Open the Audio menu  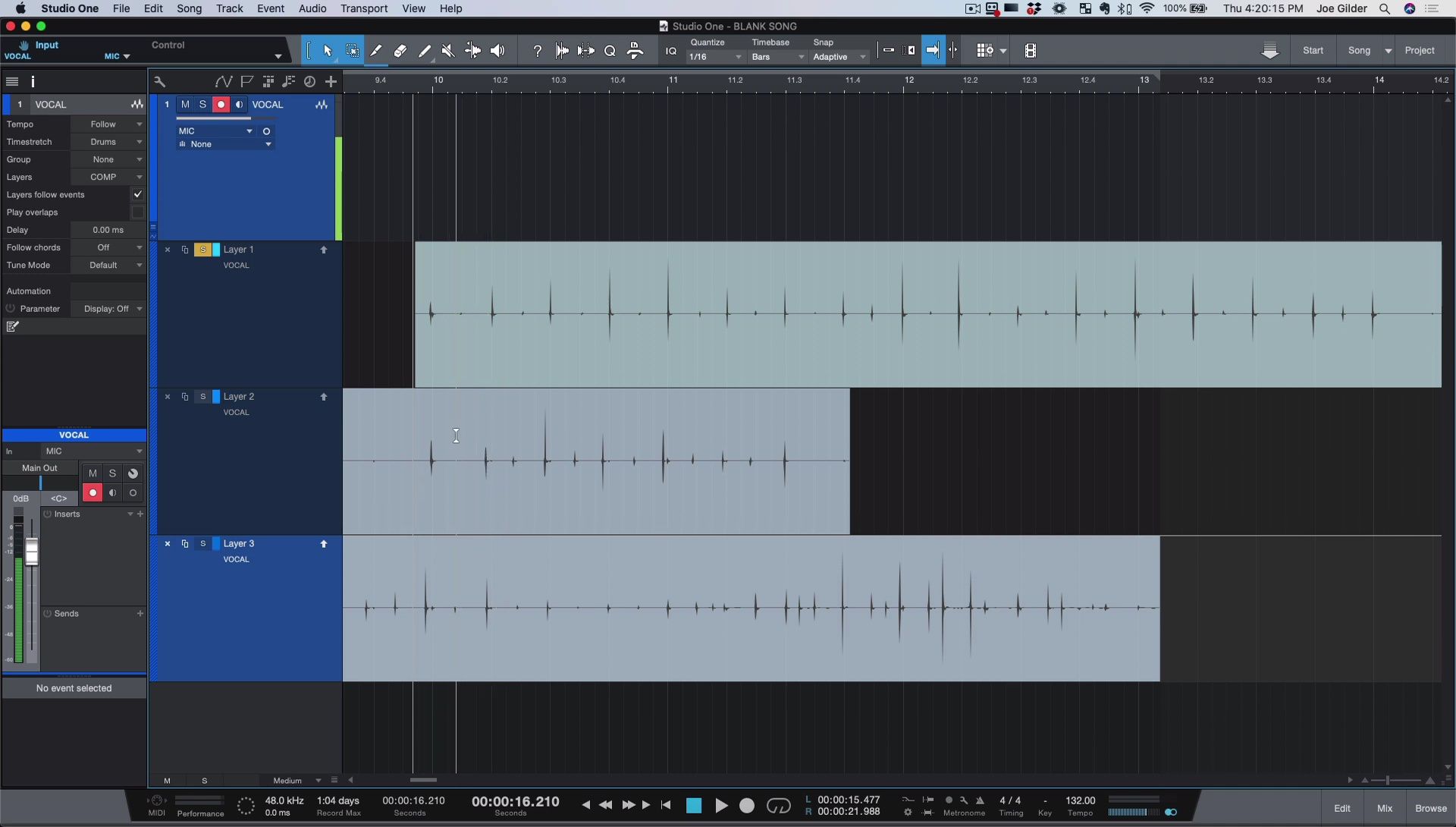pos(312,8)
